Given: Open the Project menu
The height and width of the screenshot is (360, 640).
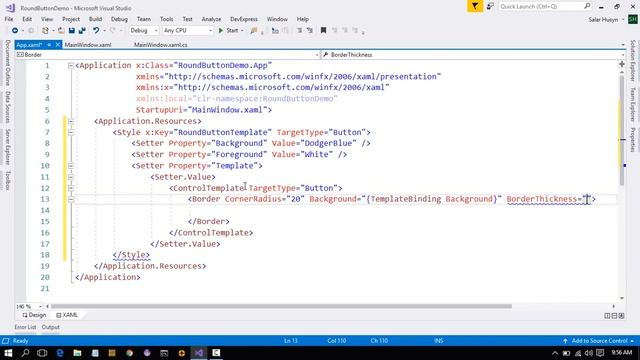Looking at the screenshot, I should point(71,19).
